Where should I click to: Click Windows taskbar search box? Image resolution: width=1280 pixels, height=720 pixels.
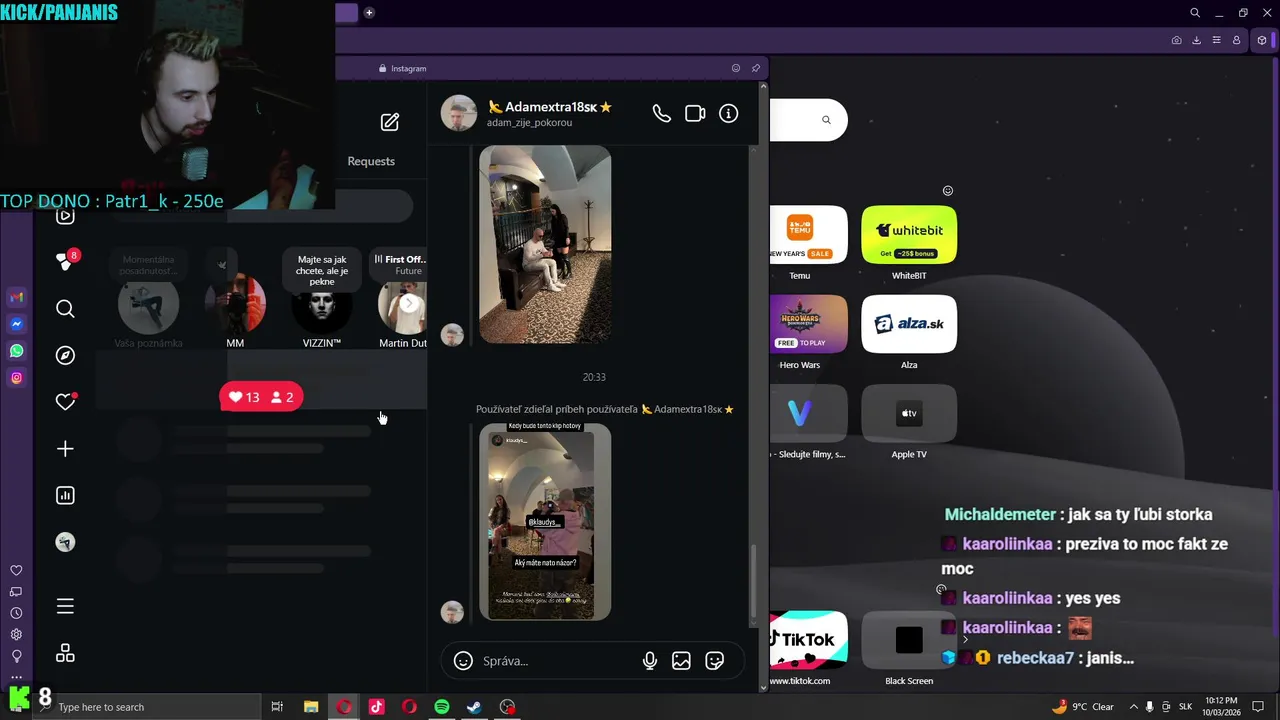(147, 707)
